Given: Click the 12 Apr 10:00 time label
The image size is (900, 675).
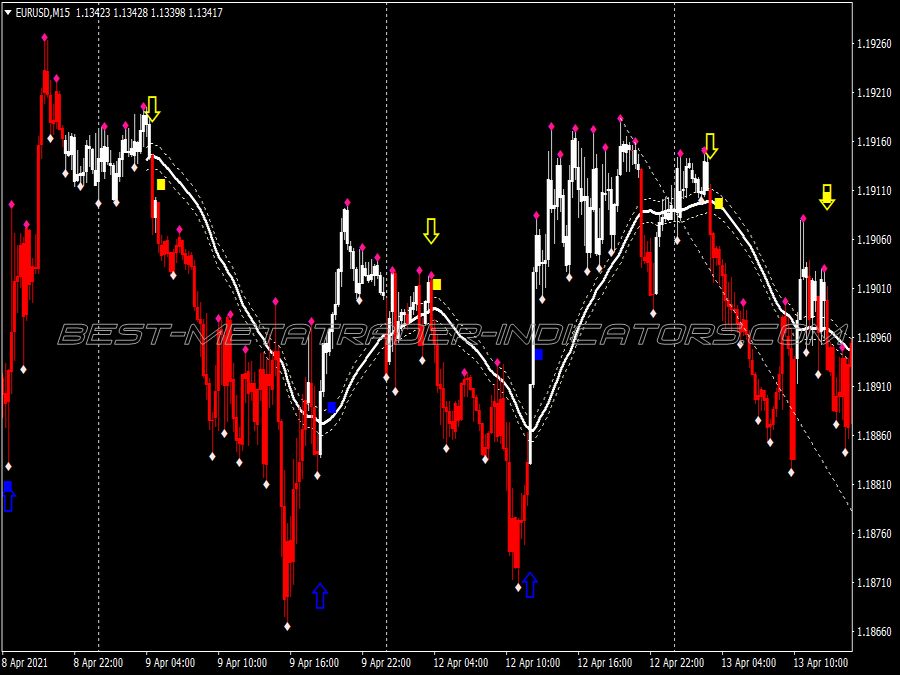Looking at the screenshot, I should [x=533, y=663].
